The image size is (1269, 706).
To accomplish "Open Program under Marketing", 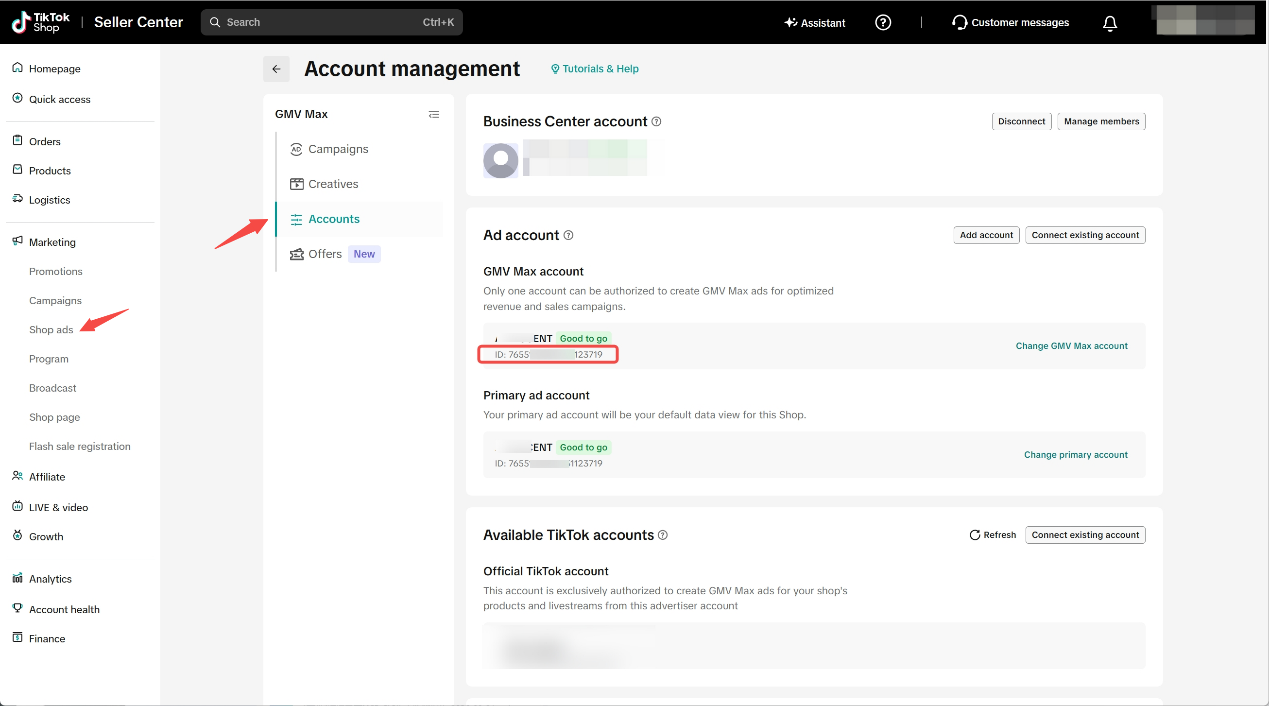I will coord(49,358).
